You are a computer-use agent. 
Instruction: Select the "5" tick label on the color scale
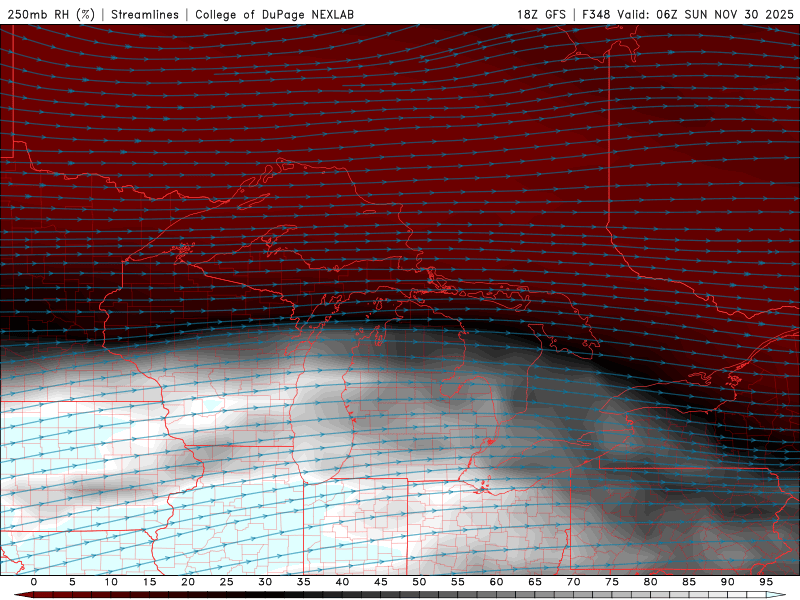click(72, 582)
